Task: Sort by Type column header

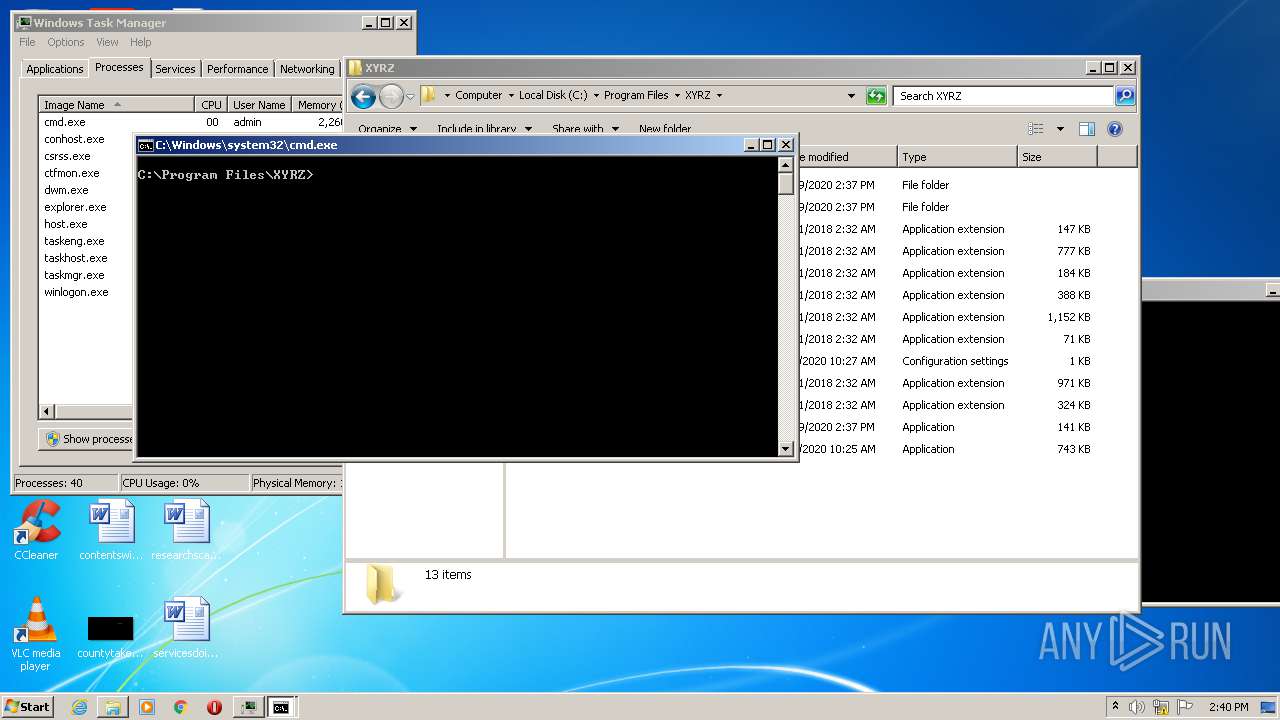Action: (957, 157)
